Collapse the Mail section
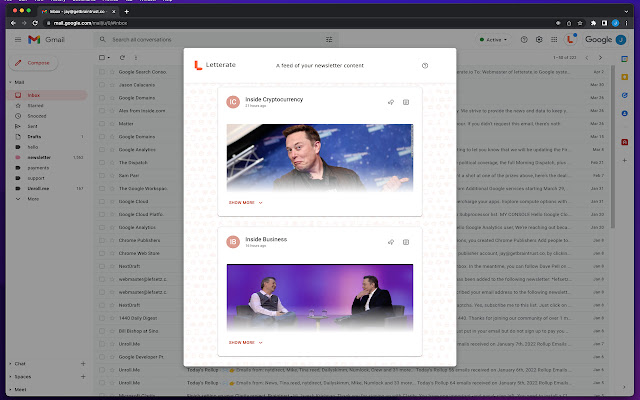Image resolution: width=640 pixels, height=400 pixels. [x=10, y=82]
